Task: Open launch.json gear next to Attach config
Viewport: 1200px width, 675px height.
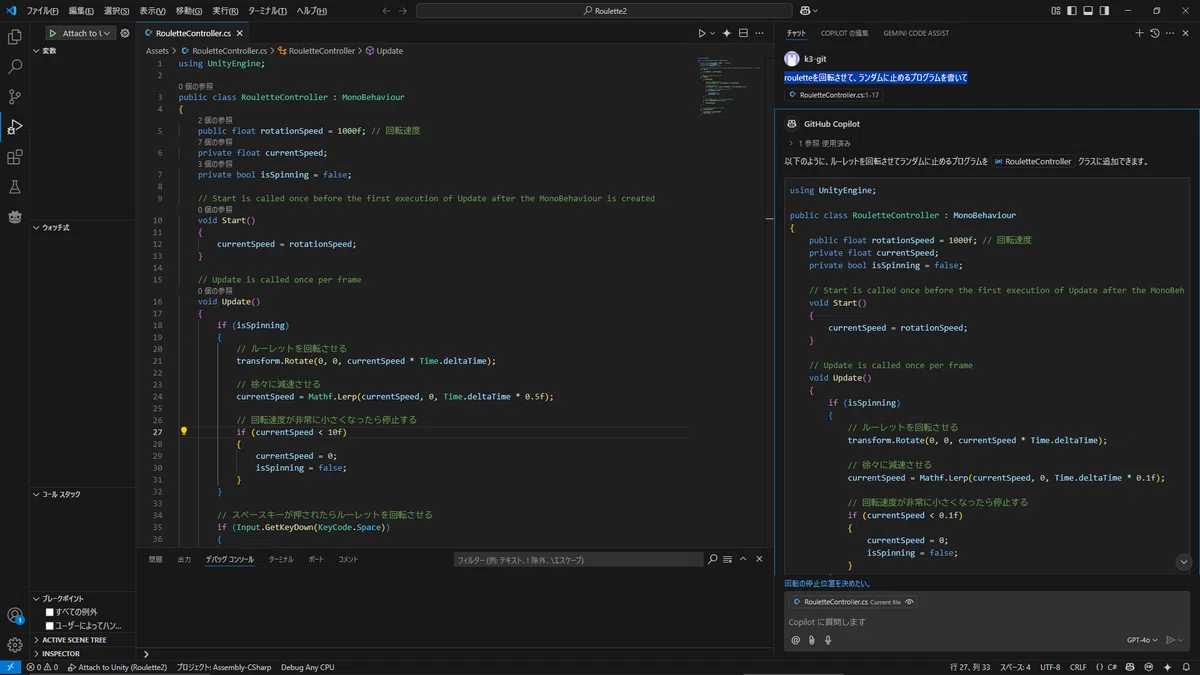Action: 125,33
